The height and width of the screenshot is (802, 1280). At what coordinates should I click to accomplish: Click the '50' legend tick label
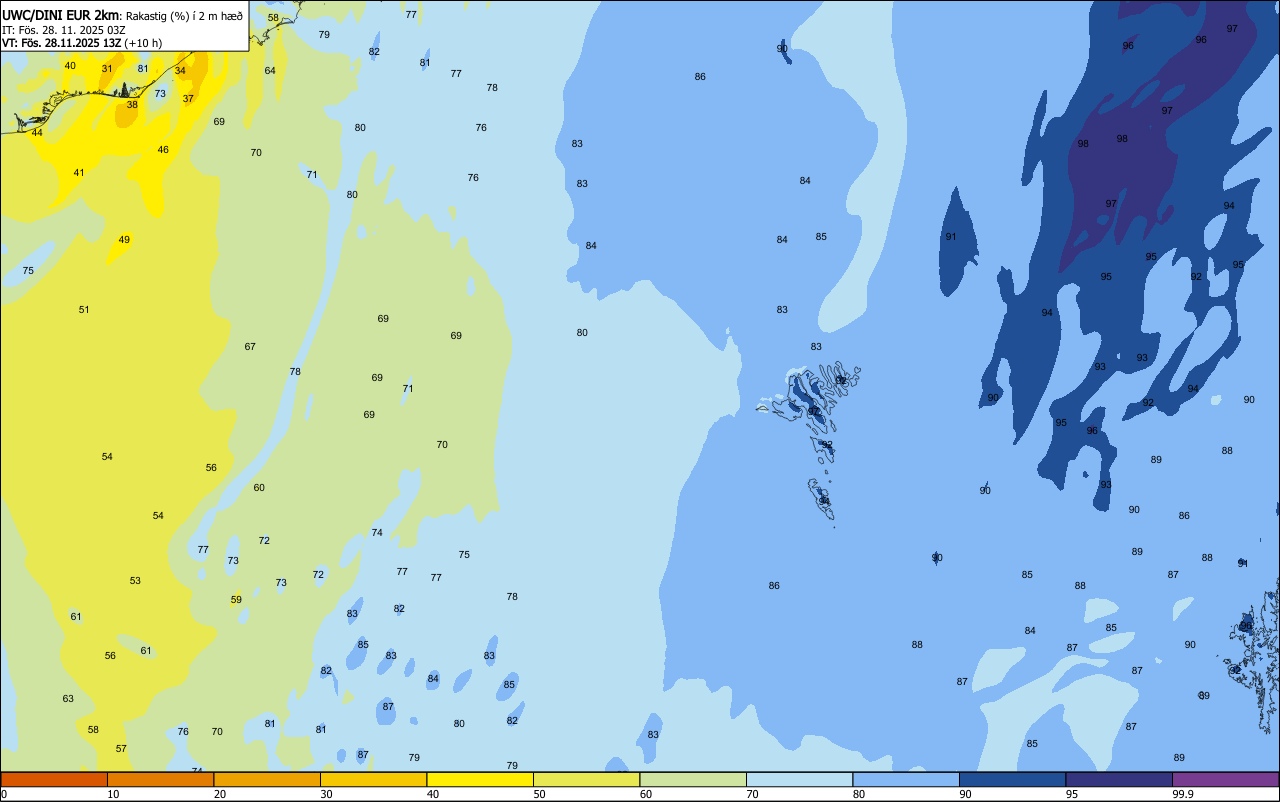point(539,794)
